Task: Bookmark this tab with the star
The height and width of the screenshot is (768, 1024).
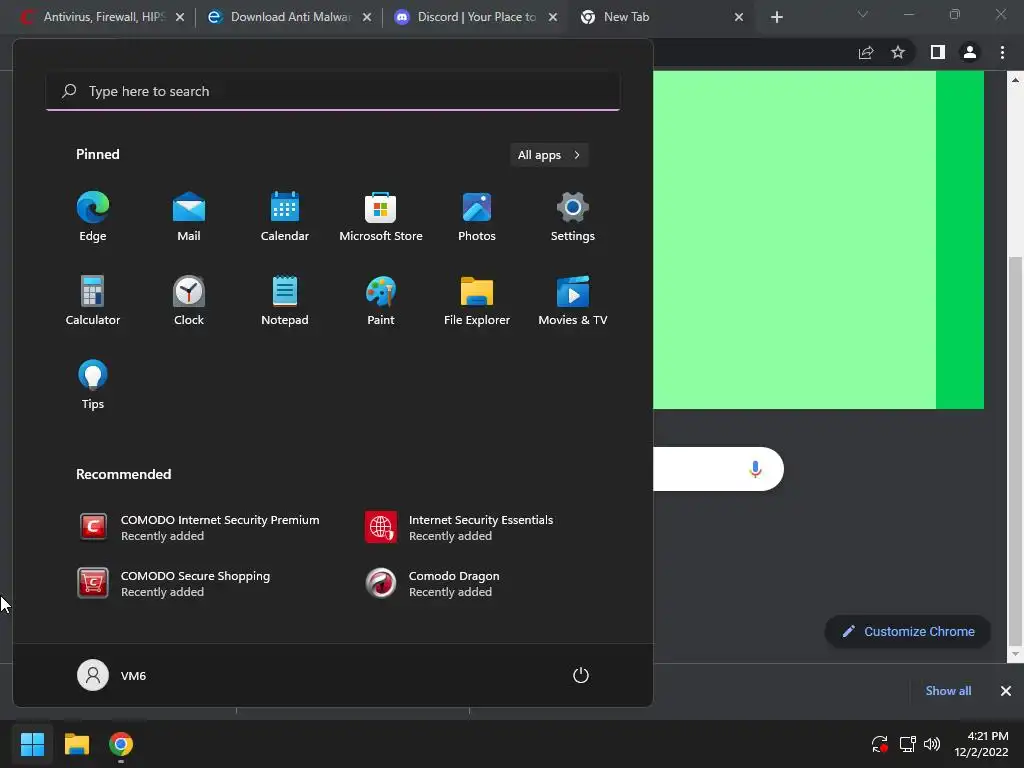Action: coord(898,52)
